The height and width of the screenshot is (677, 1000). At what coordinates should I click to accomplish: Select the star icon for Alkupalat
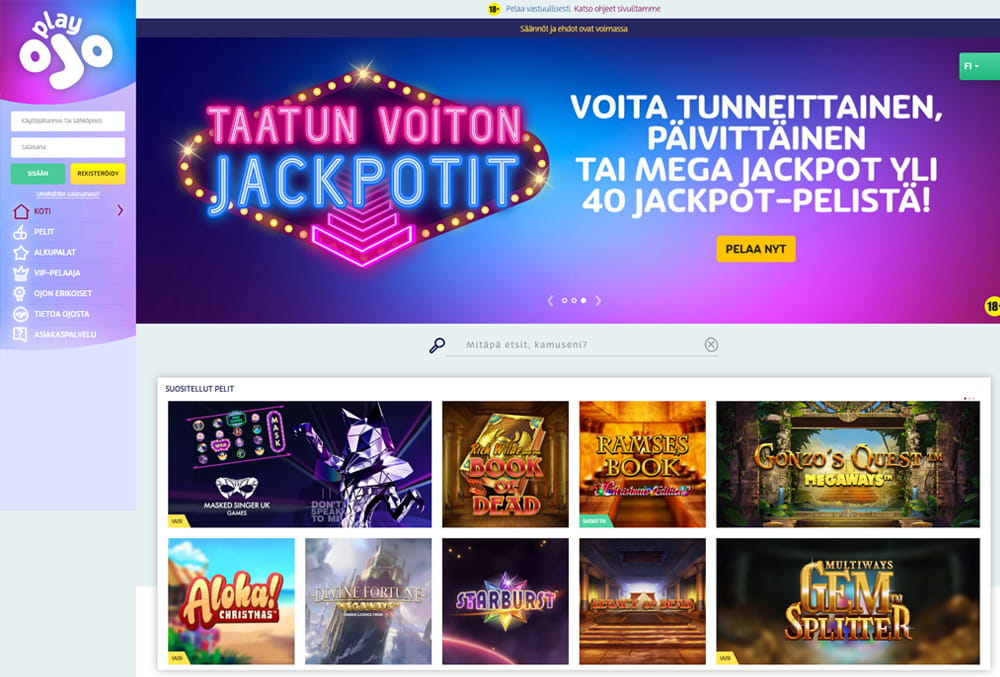click(x=21, y=252)
